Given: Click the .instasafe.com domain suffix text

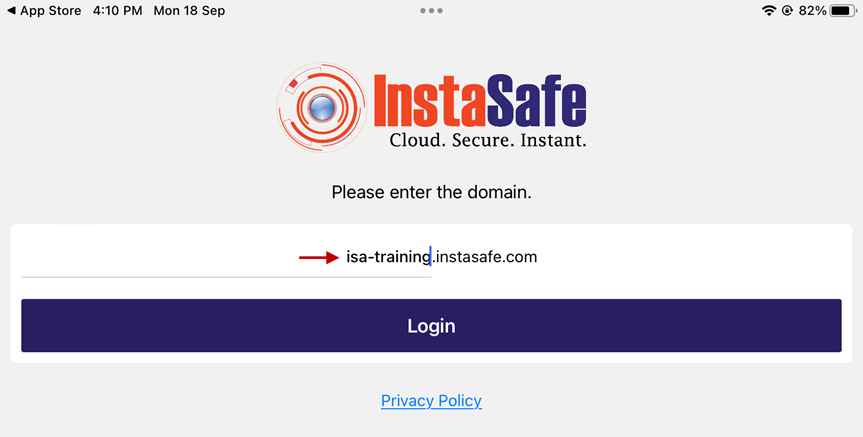Looking at the screenshot, I should pos(484,257).
